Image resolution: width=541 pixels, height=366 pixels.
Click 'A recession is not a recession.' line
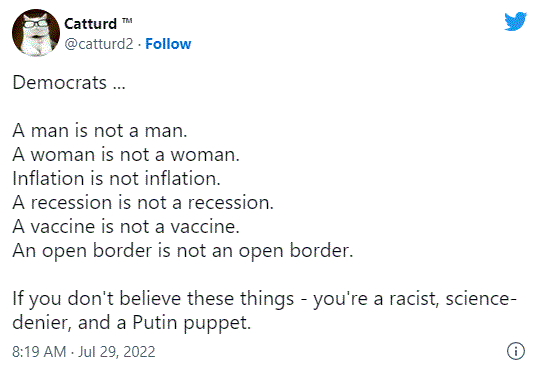coord(143,202)
